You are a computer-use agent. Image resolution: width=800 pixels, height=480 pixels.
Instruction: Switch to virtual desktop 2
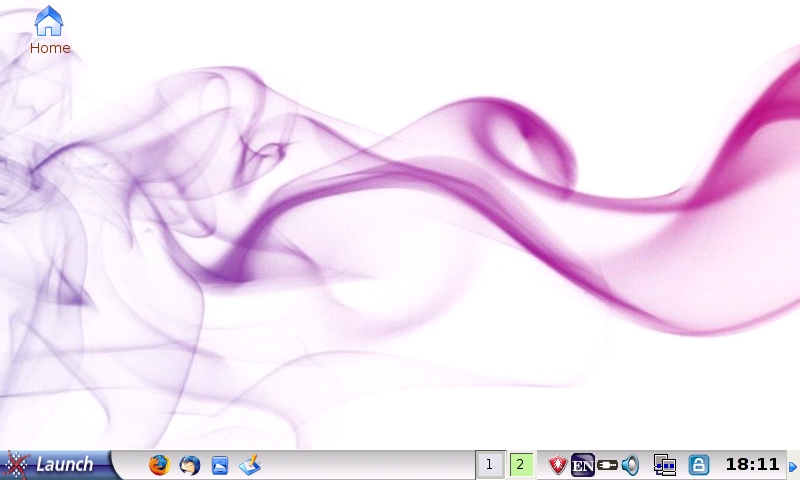point(521,465)
